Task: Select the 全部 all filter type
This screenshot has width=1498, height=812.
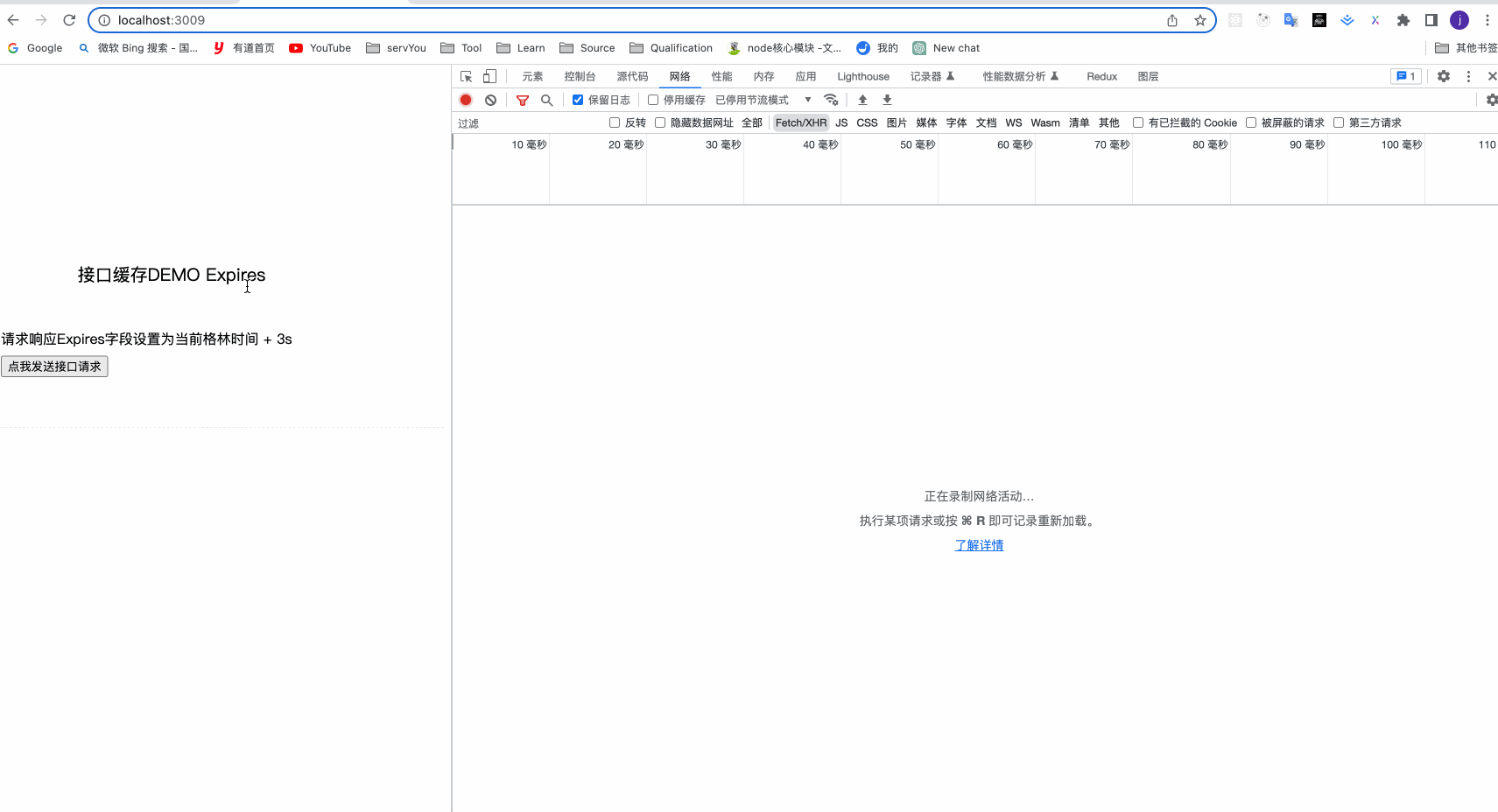Action: (x=752, y=122)
